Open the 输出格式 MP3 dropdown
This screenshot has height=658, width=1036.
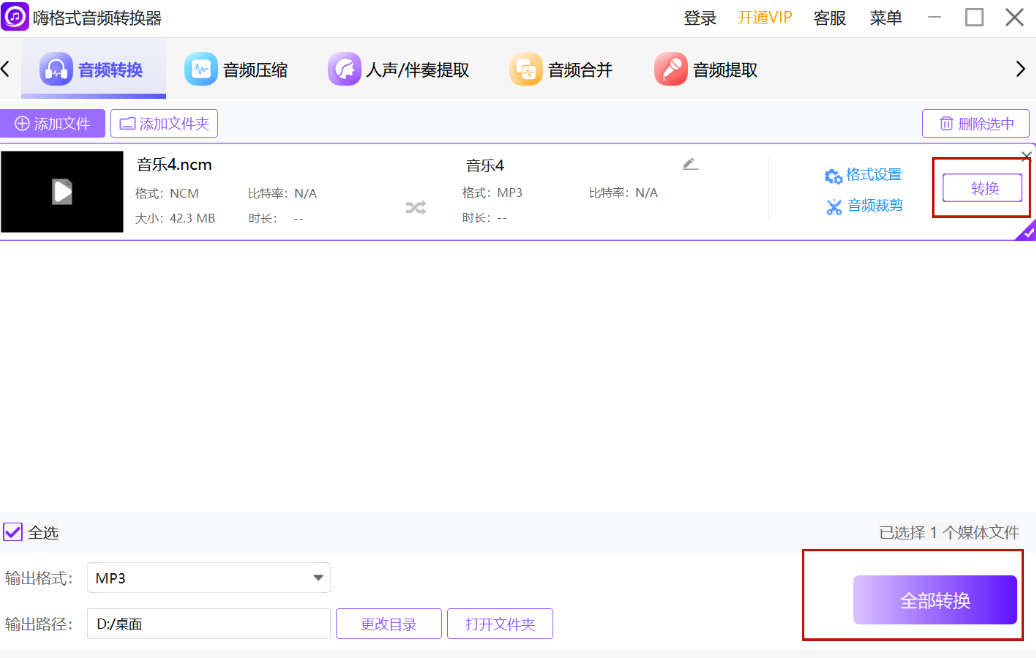click(x=318, y=577)
